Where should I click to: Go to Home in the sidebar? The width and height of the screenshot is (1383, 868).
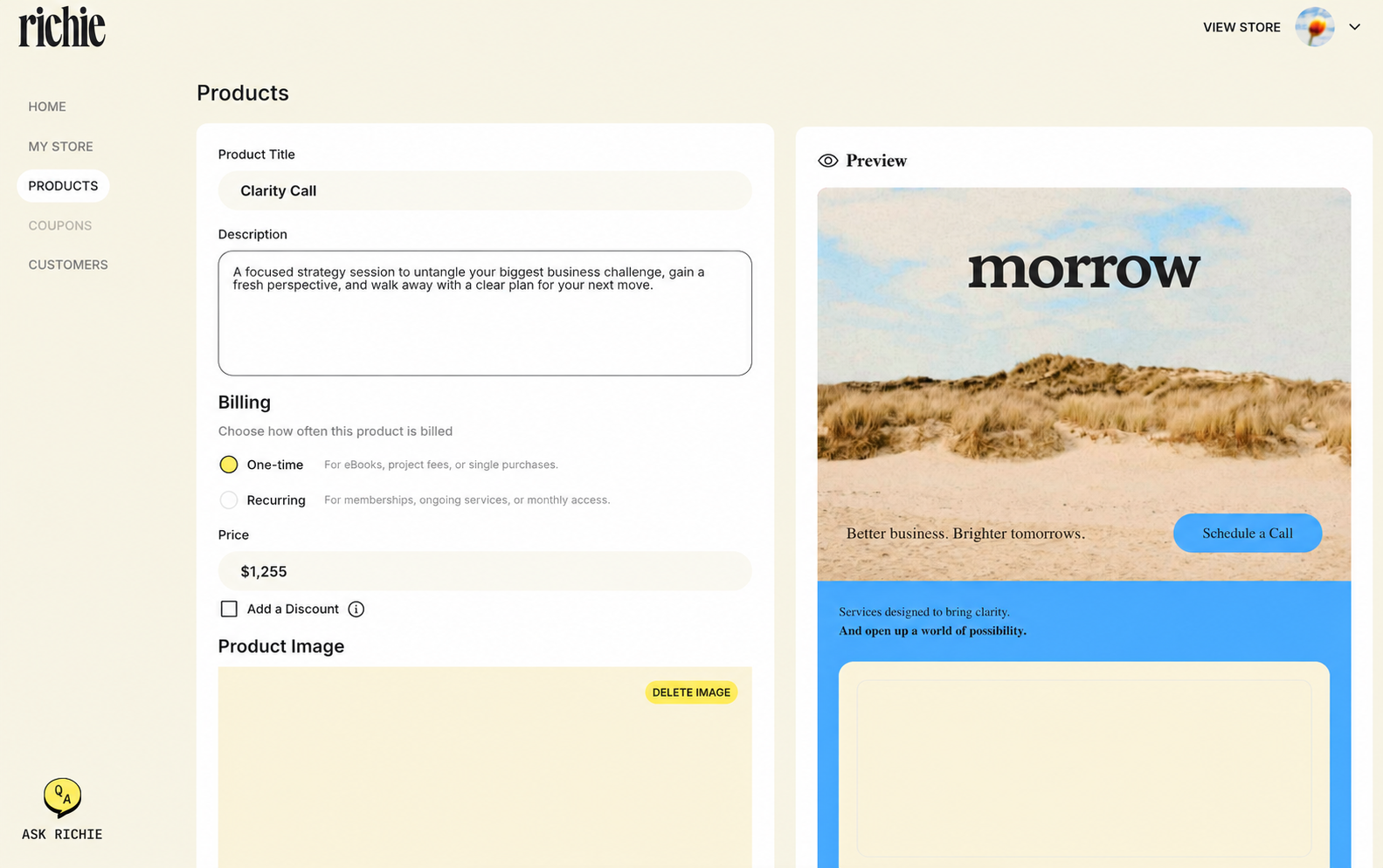(47, 107)
